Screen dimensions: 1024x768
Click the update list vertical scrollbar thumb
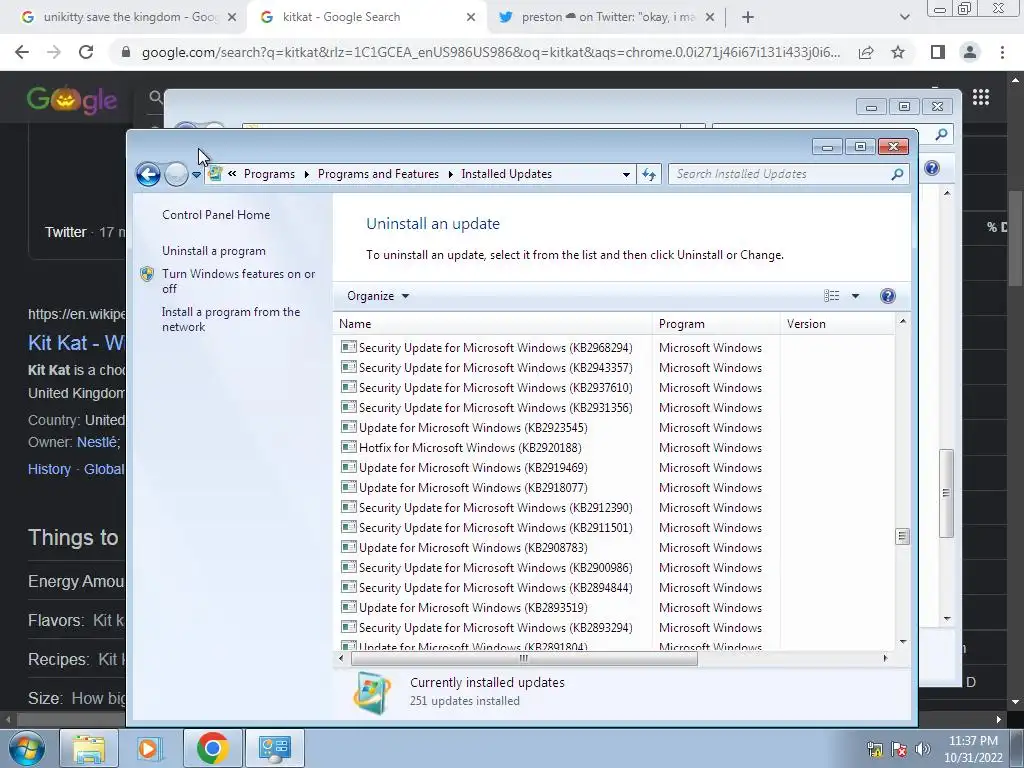pos(903,536)
